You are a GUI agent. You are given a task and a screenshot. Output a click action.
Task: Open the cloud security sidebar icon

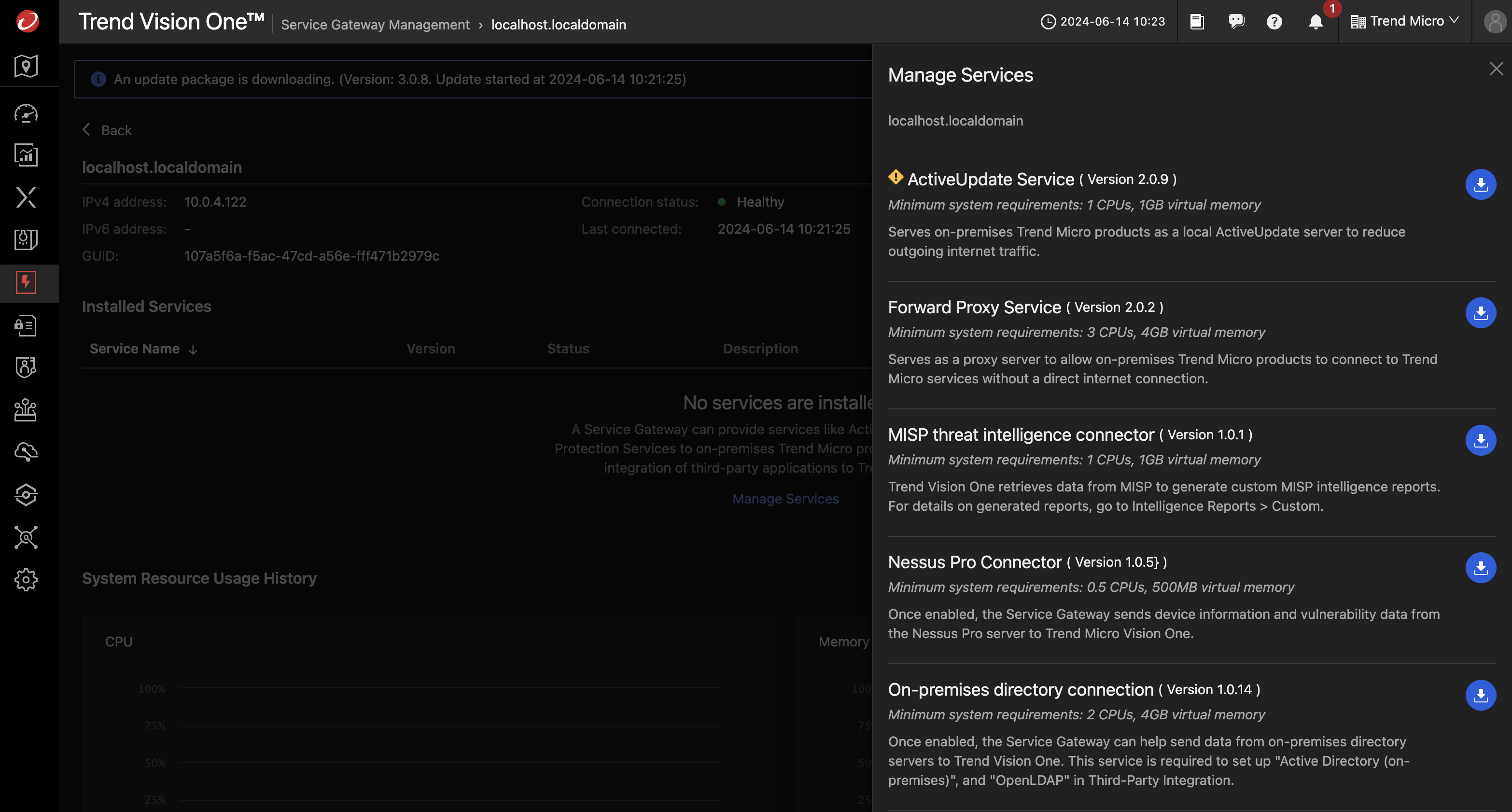click(x=26, y=452)
